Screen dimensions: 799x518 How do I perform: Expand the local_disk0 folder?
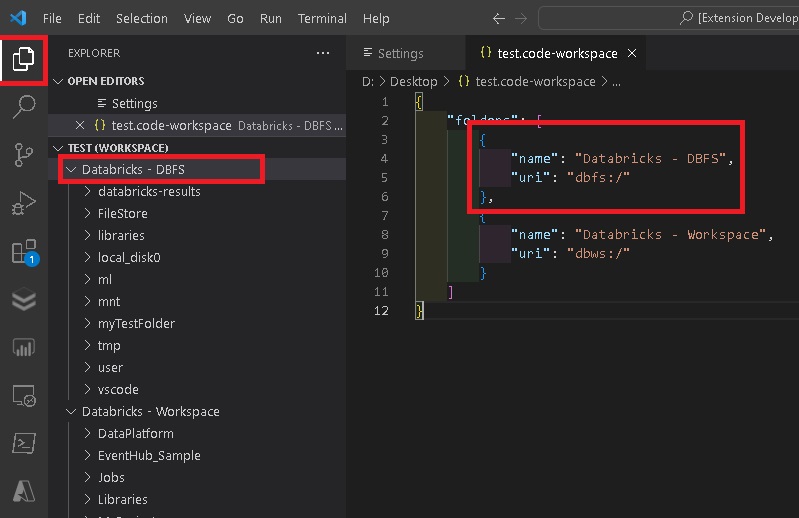coord(88,257)
